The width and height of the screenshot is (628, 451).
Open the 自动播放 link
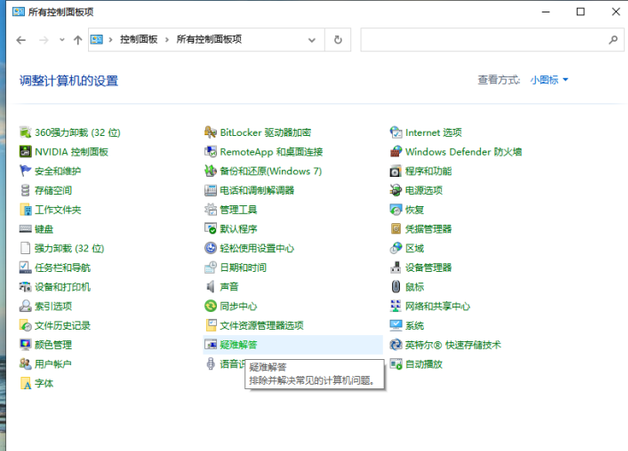click(424, 364)
